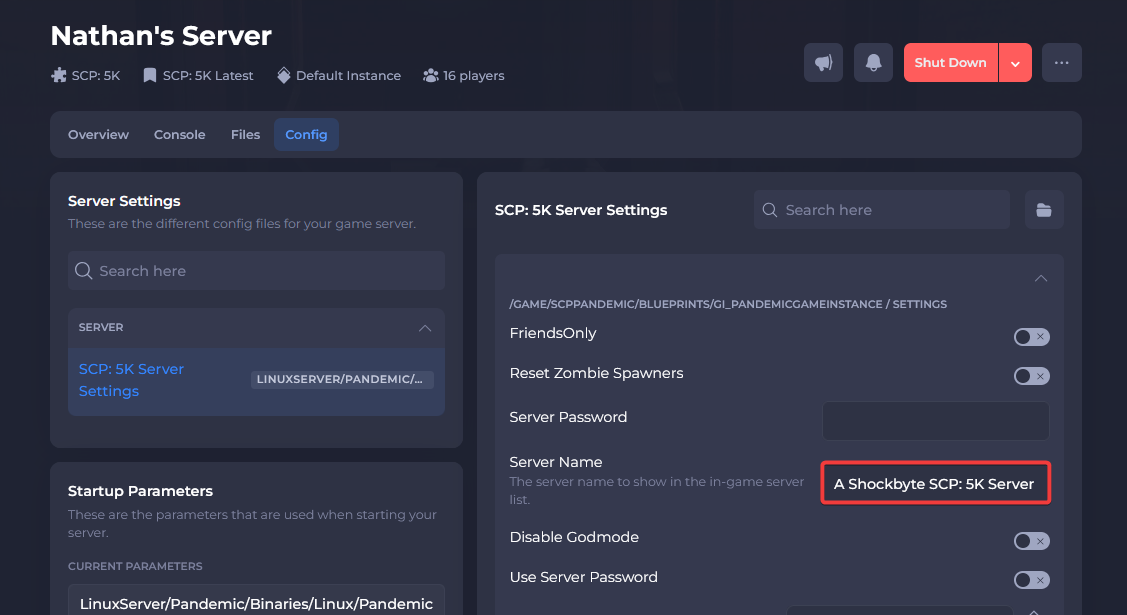Click the Disable Godmode label
The image size is (1127, 615).
tap(574, 537)
